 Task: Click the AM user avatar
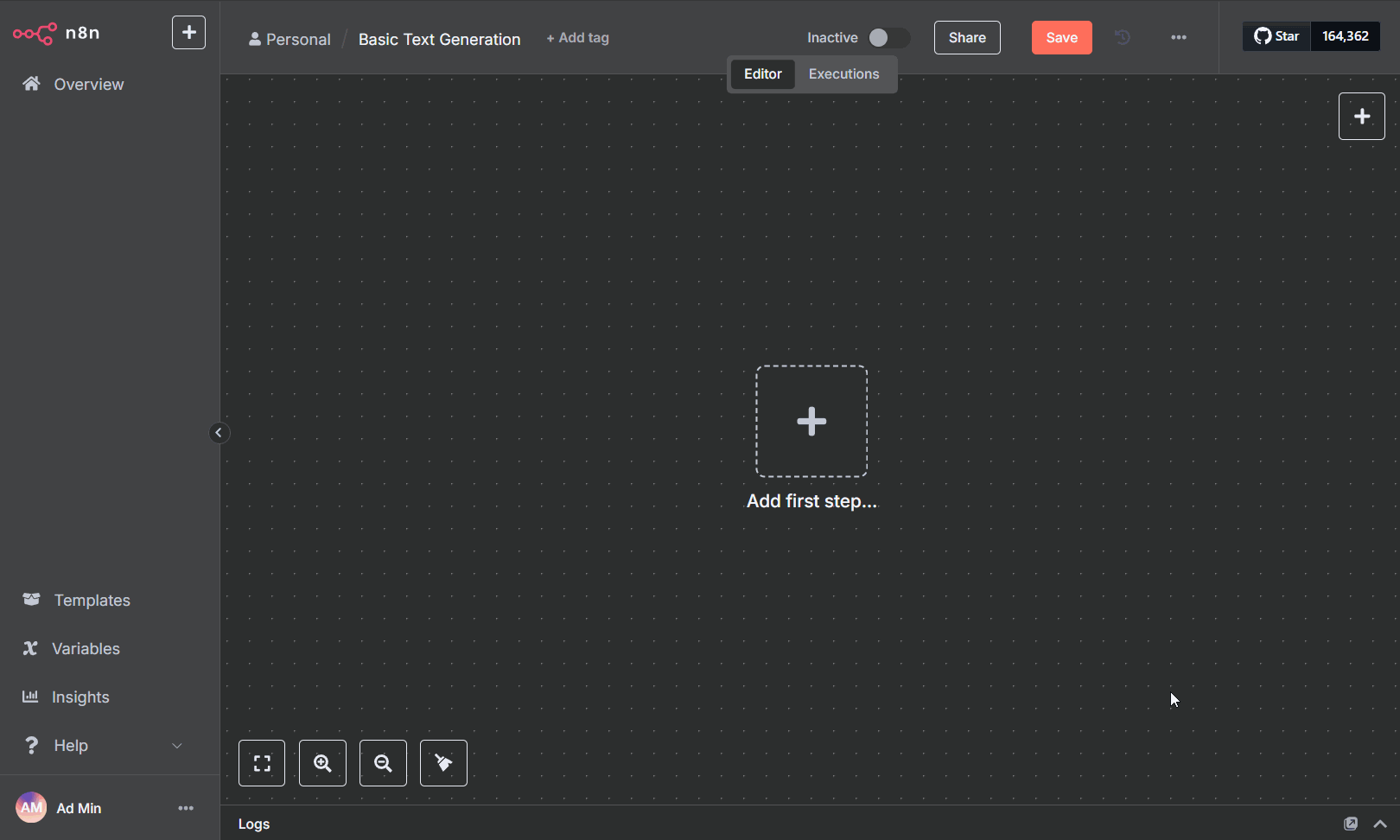coord(31,808)
